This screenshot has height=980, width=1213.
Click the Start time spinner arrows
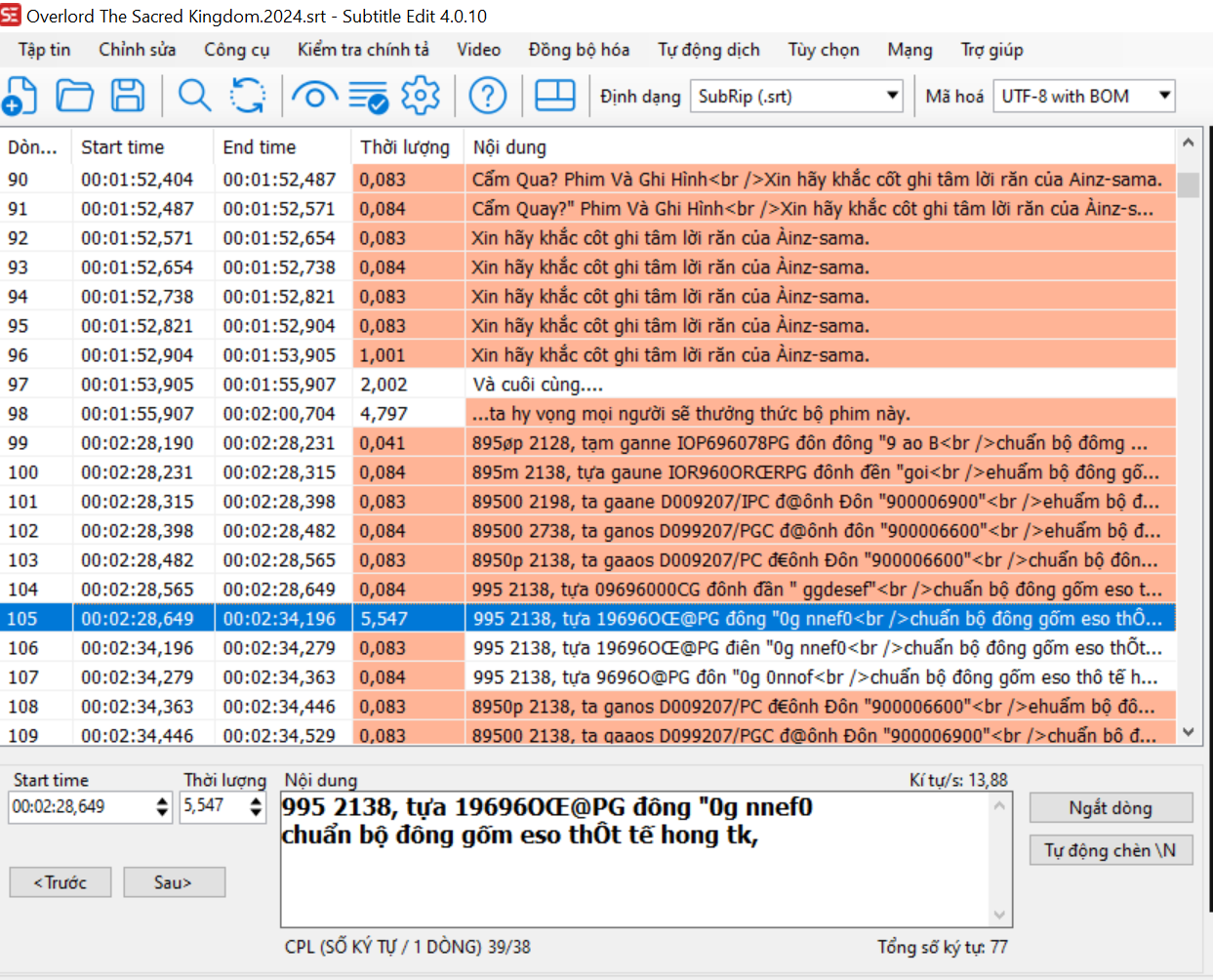click(x=162, y=807)
